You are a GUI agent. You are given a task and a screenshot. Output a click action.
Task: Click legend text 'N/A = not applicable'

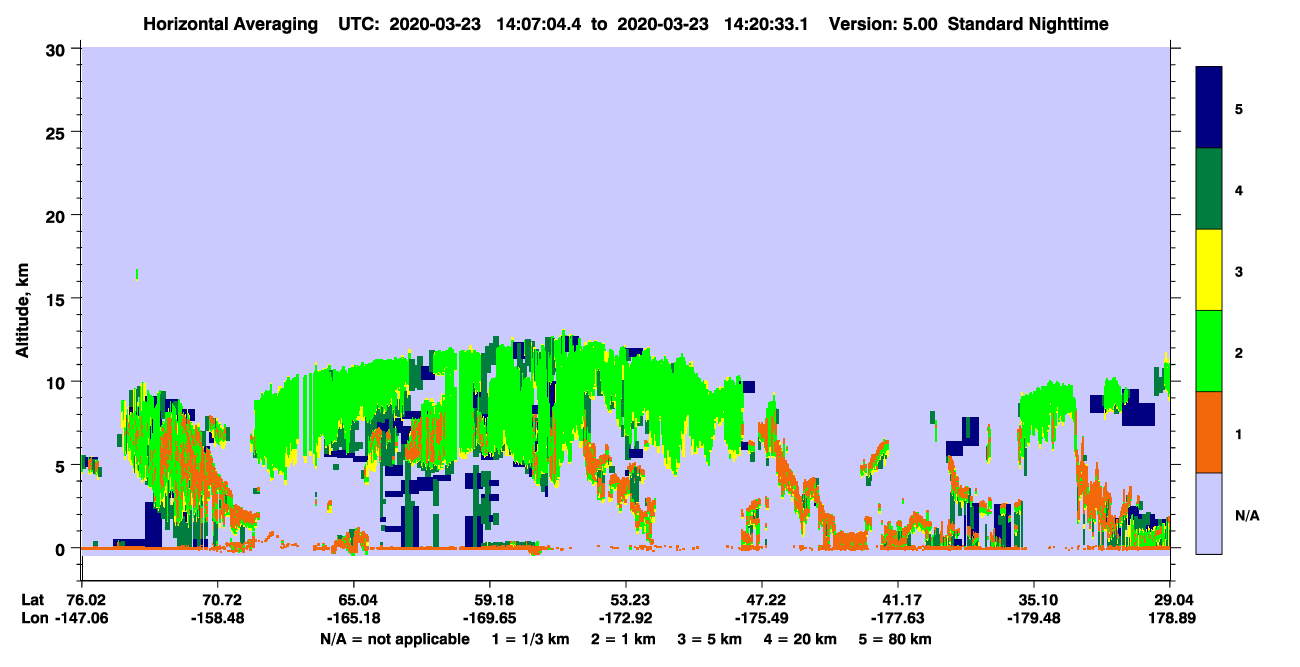395,639
